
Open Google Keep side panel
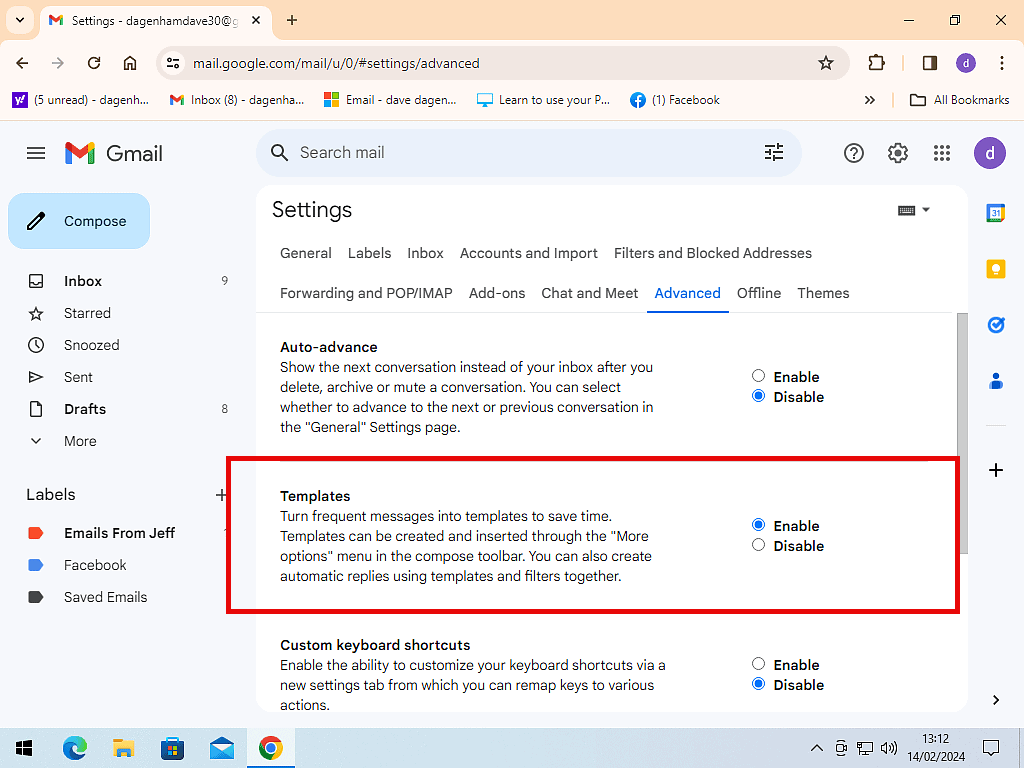[x=995, y=269]
